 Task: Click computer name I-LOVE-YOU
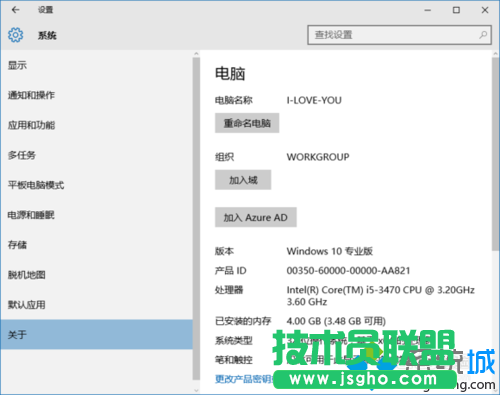click(314, 100)
